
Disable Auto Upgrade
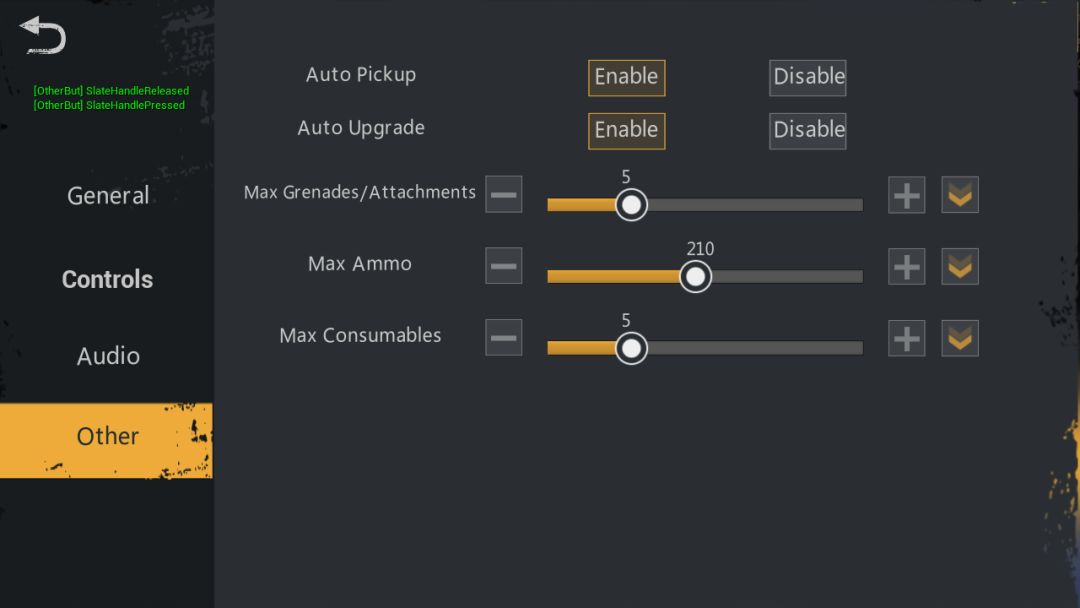click(x=808, y=130)
